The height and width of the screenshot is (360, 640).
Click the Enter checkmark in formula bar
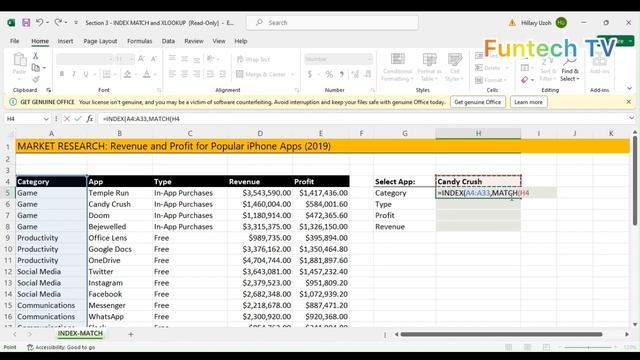coord(78,119)
